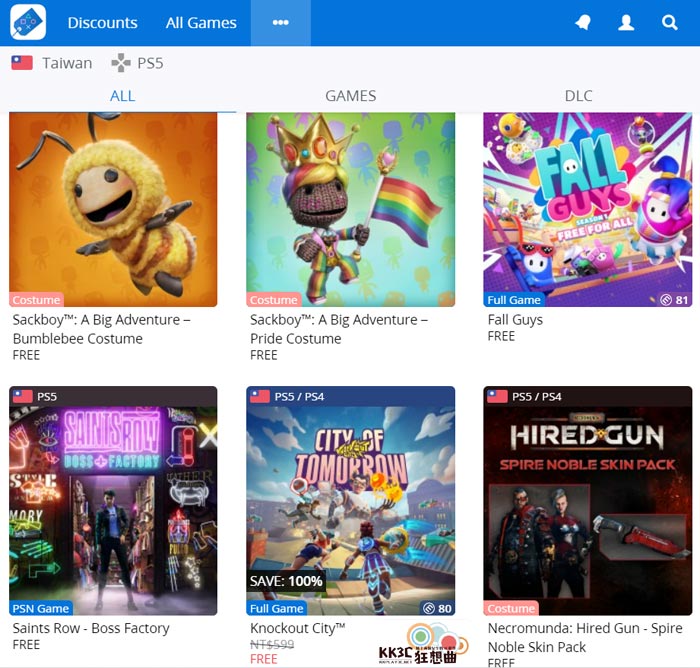Switch to the DLC tab
Screen dimensions: 700x668
click(579, 96)
